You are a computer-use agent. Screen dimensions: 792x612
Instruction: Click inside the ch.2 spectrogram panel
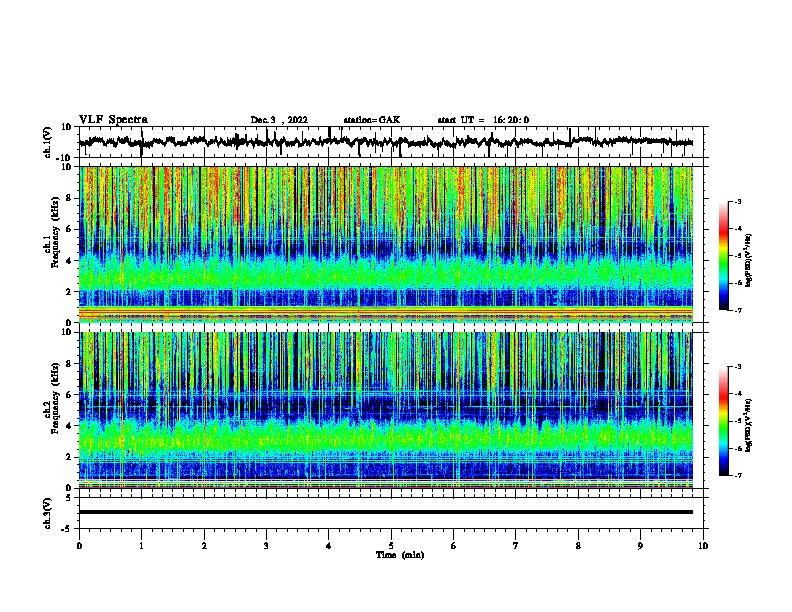point(386,410)
